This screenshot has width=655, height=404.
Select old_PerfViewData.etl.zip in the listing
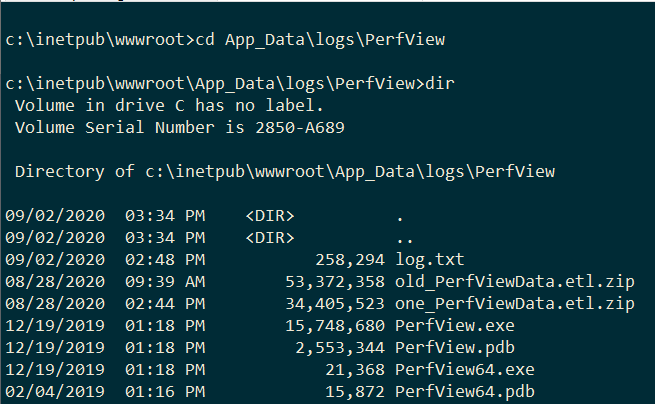tap(516, 281)
